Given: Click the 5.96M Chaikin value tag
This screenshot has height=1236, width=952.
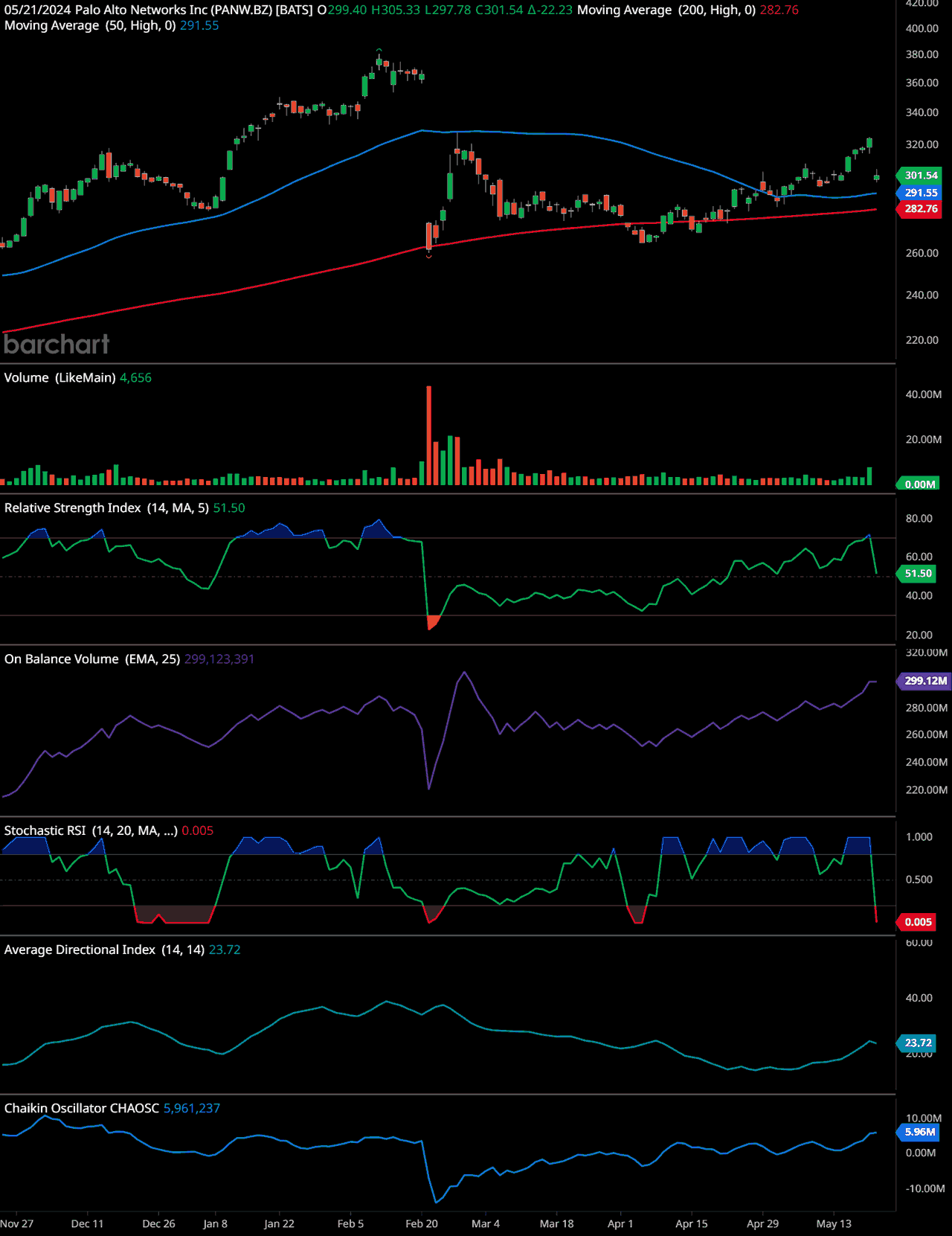Looking at the screenshot, I should [919, 1132].
